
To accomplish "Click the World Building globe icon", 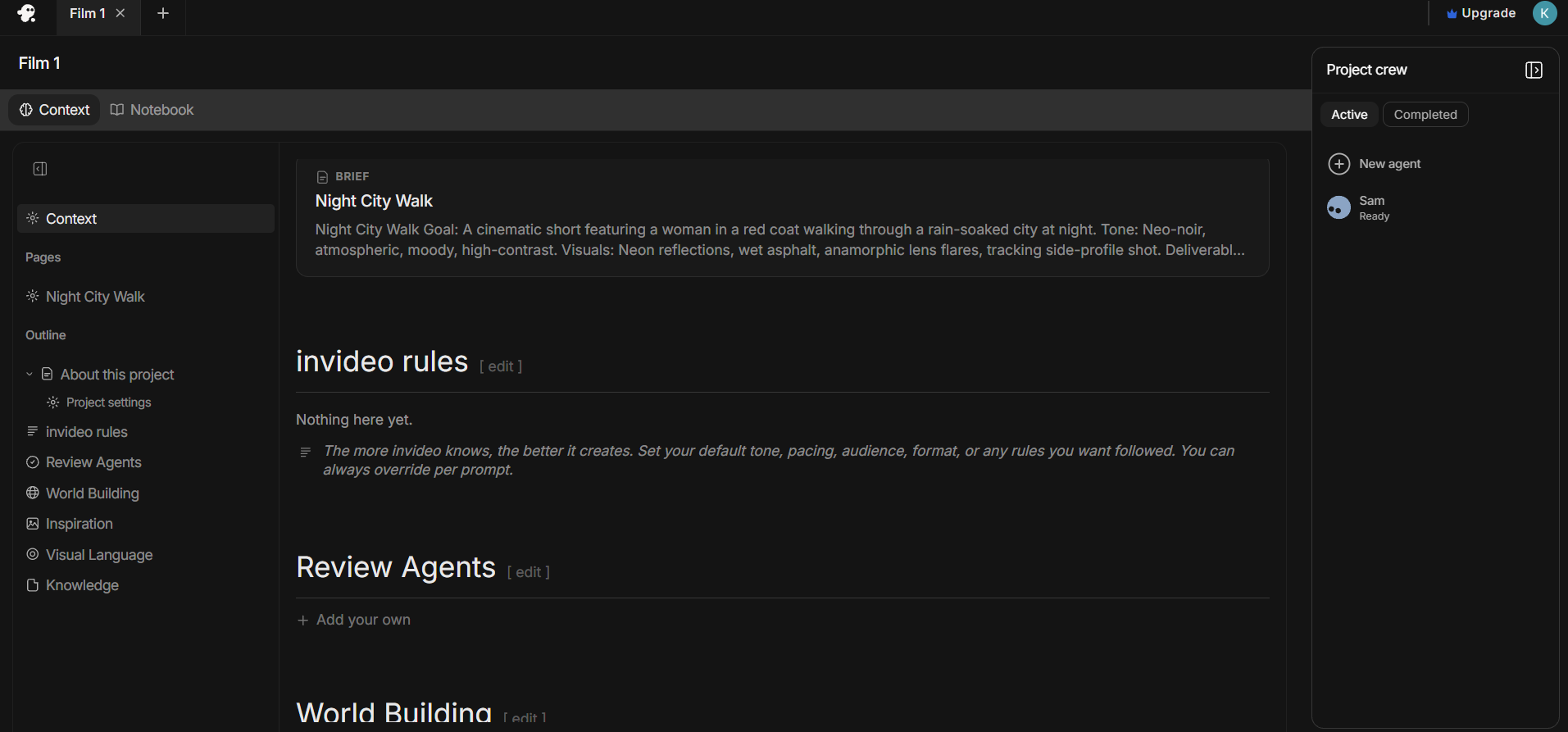I will coord(33,493).
